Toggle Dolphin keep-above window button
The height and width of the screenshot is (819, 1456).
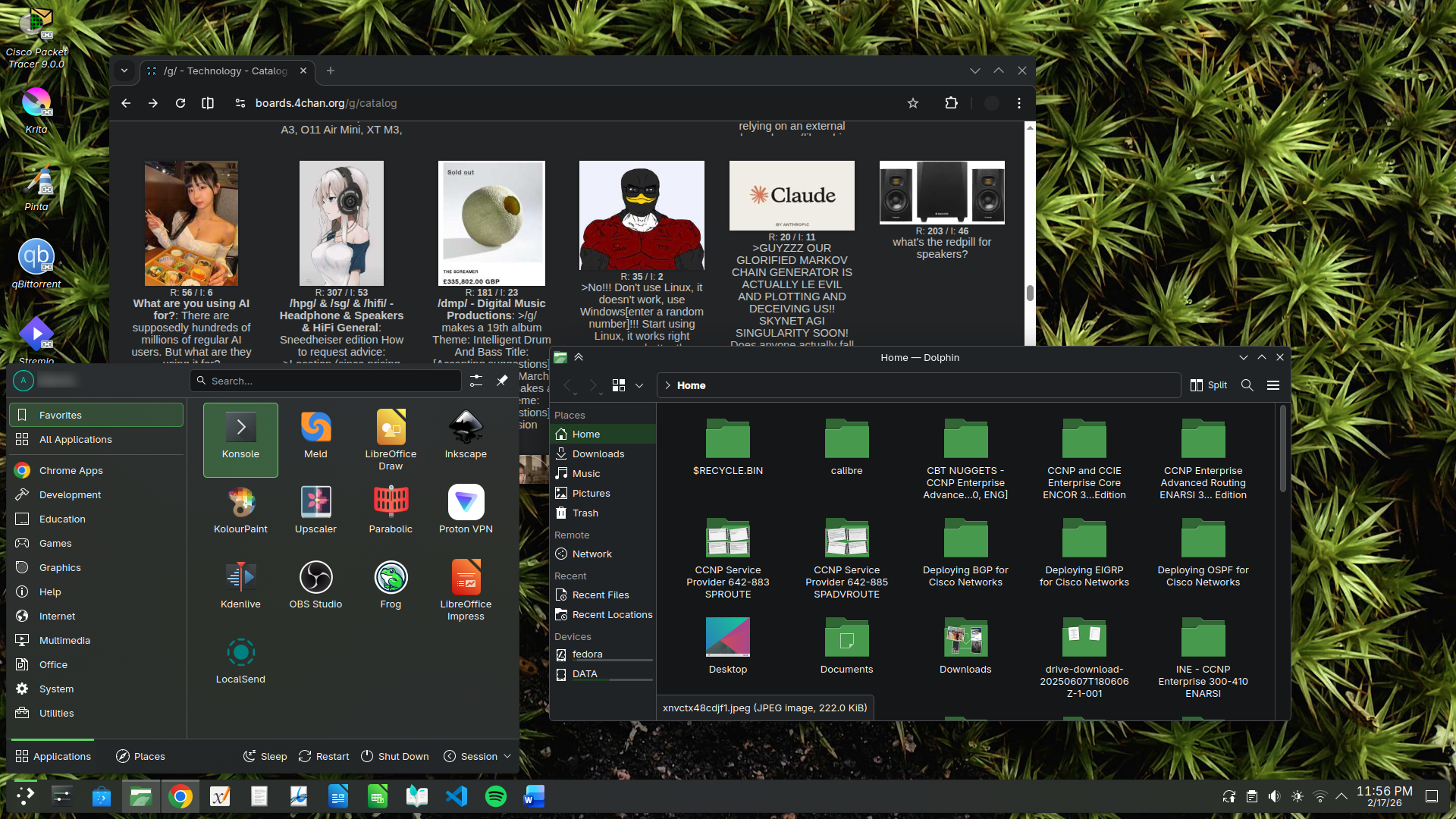[579, 357]
